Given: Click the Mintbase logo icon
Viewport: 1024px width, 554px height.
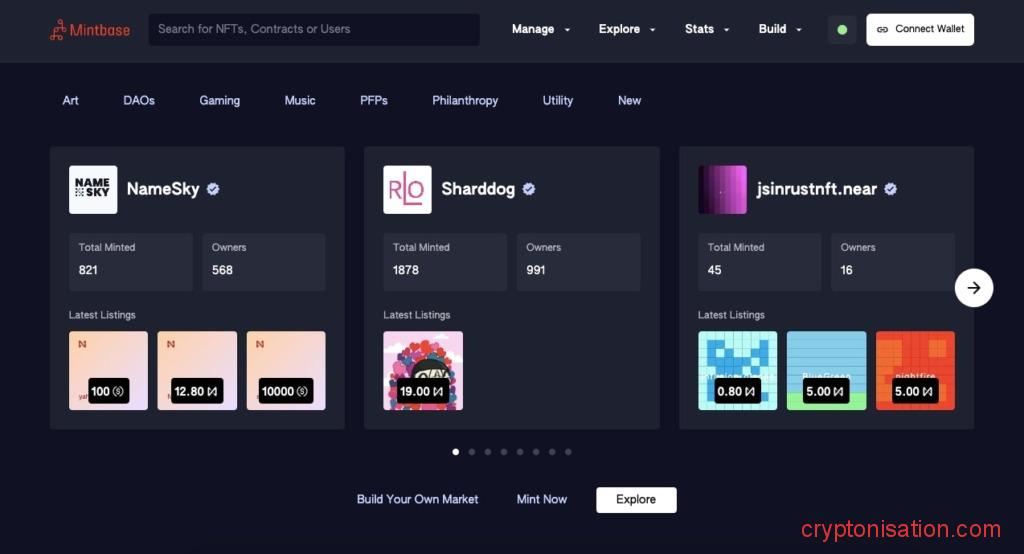Looking at the screenshot, I should tap(57, 30).
